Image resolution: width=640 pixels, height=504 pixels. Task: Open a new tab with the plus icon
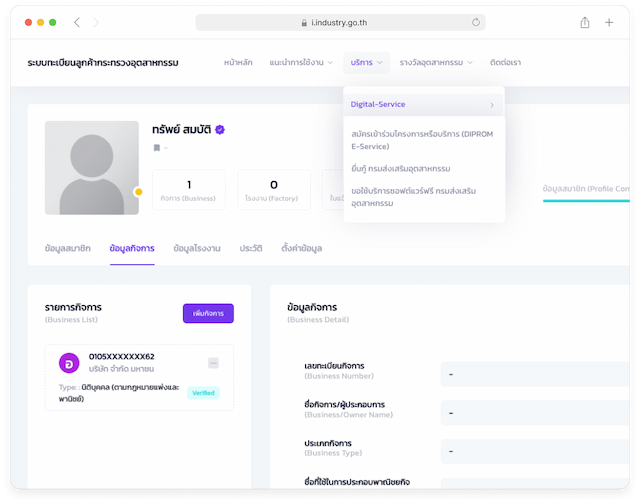coord(610,22)
